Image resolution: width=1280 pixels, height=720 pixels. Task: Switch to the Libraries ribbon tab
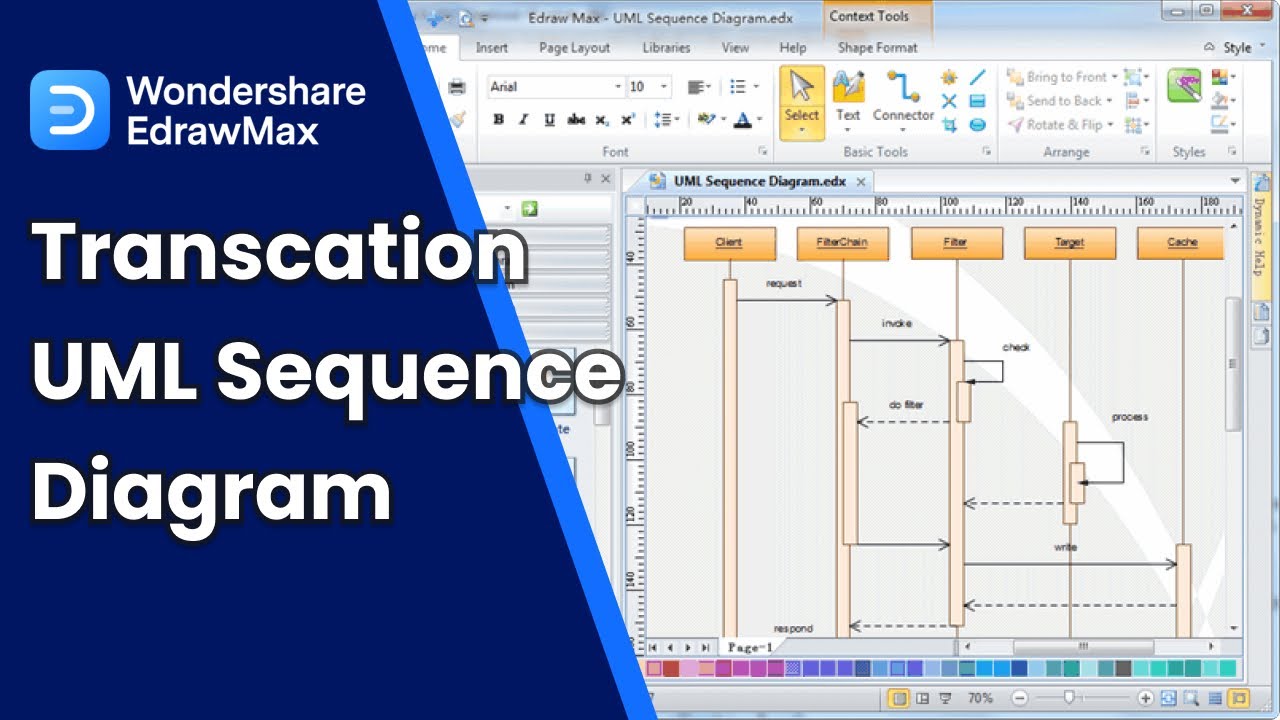coord(666,47)
